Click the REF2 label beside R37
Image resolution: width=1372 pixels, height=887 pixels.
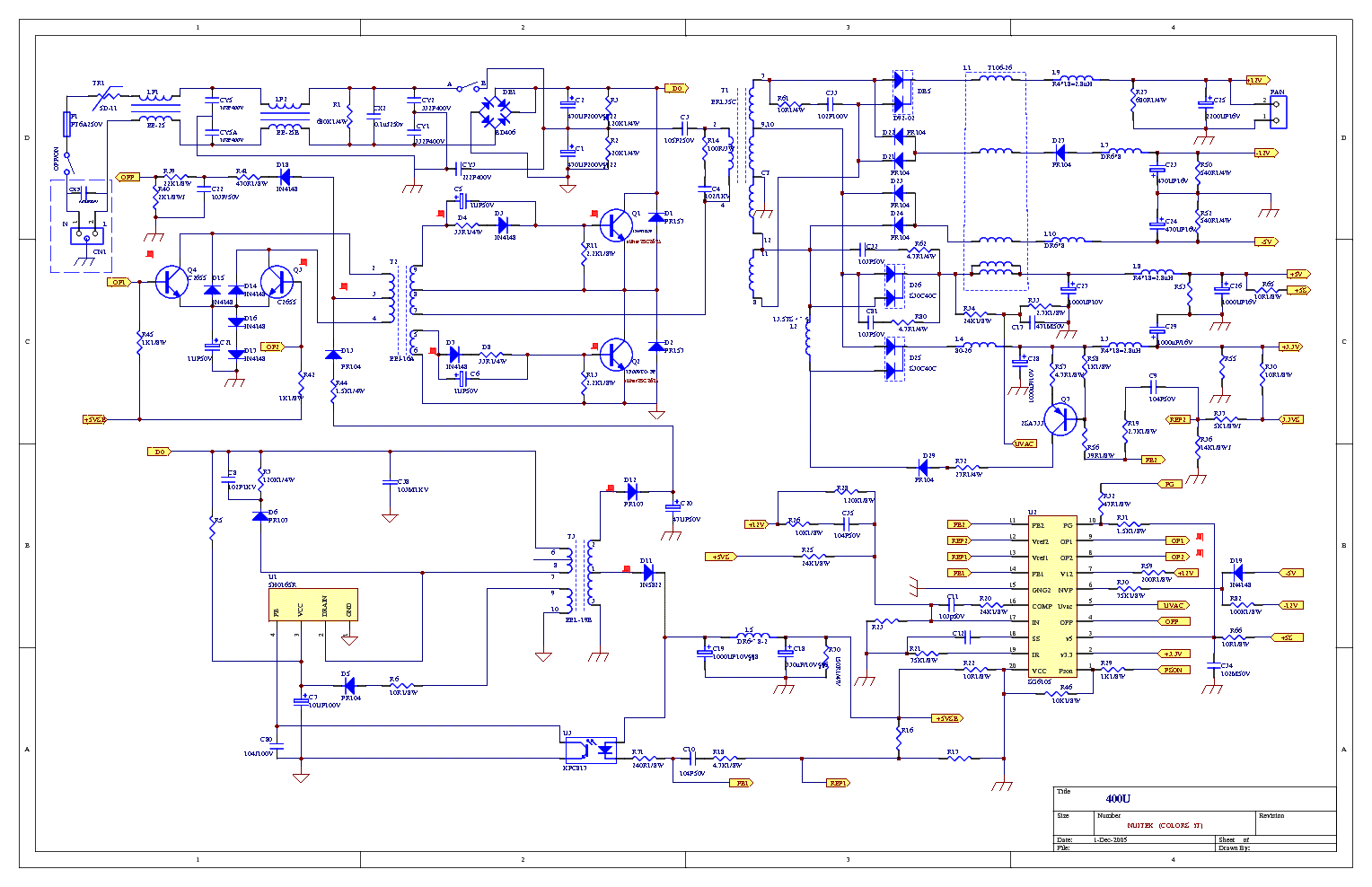(1178, 419)
